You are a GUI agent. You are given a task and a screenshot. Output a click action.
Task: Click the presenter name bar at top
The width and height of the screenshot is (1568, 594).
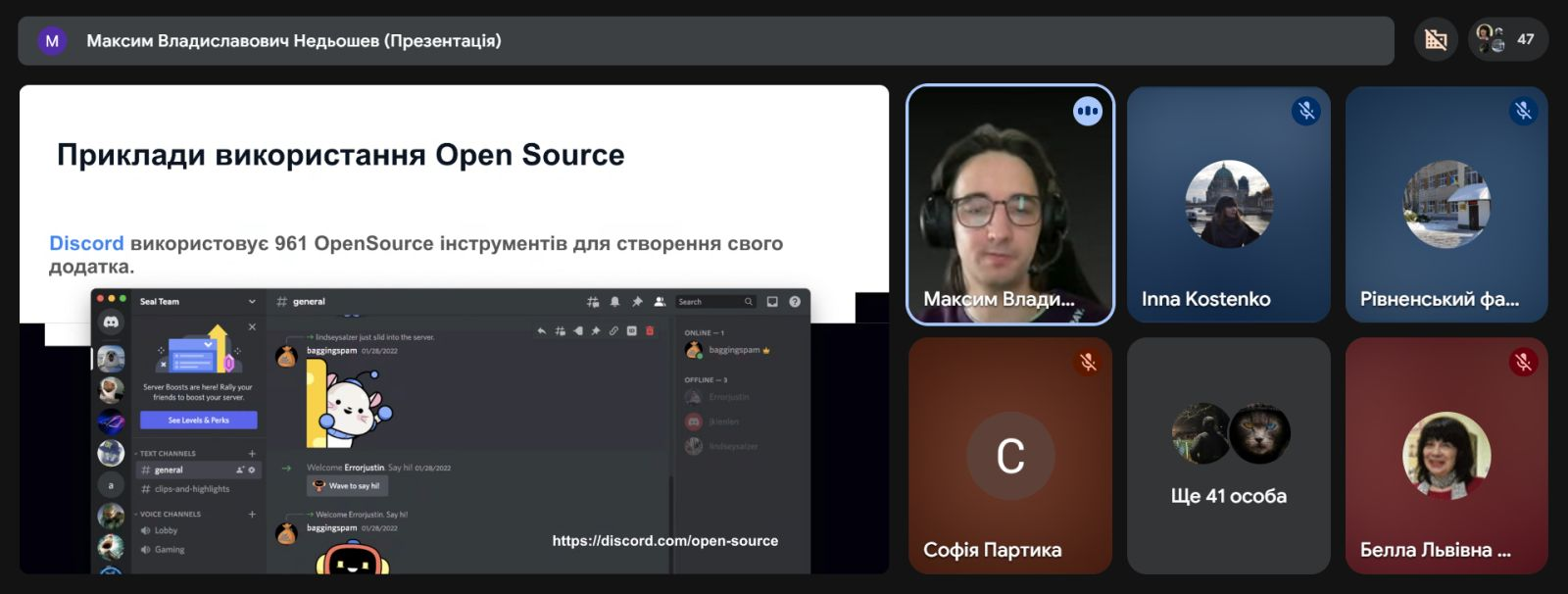[x=706, y=40]
